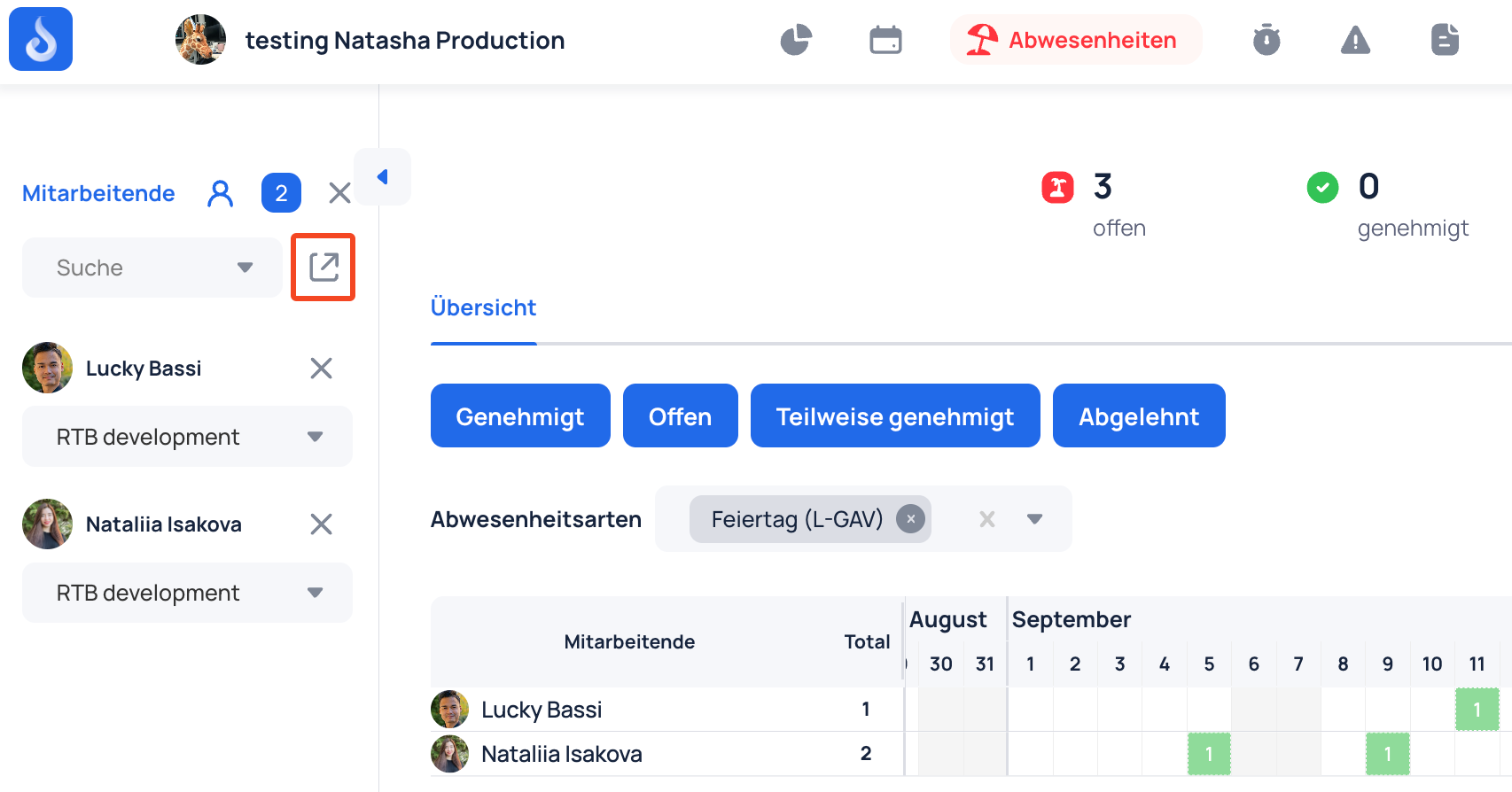Viewport: 1512px width, 792px height.
Task: Collapse the sidebar with the left arrow
Action: (382, 177)
